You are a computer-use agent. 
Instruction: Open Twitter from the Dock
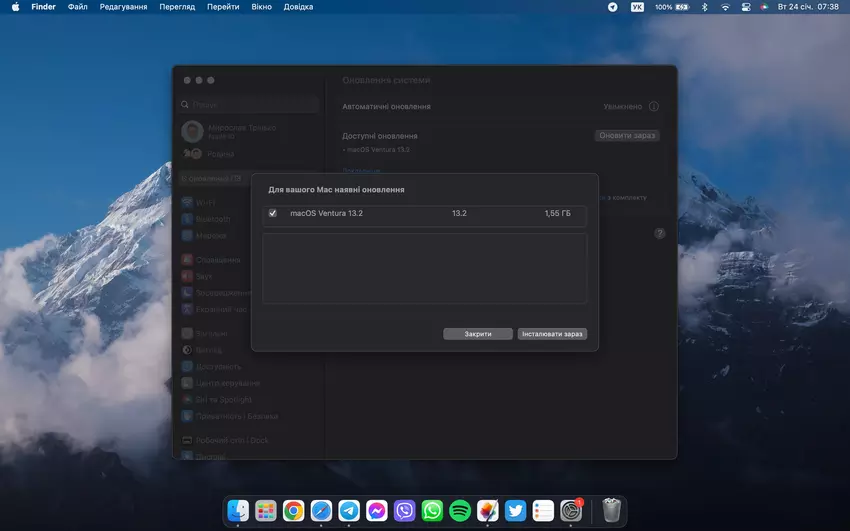[x=515, y=511]
